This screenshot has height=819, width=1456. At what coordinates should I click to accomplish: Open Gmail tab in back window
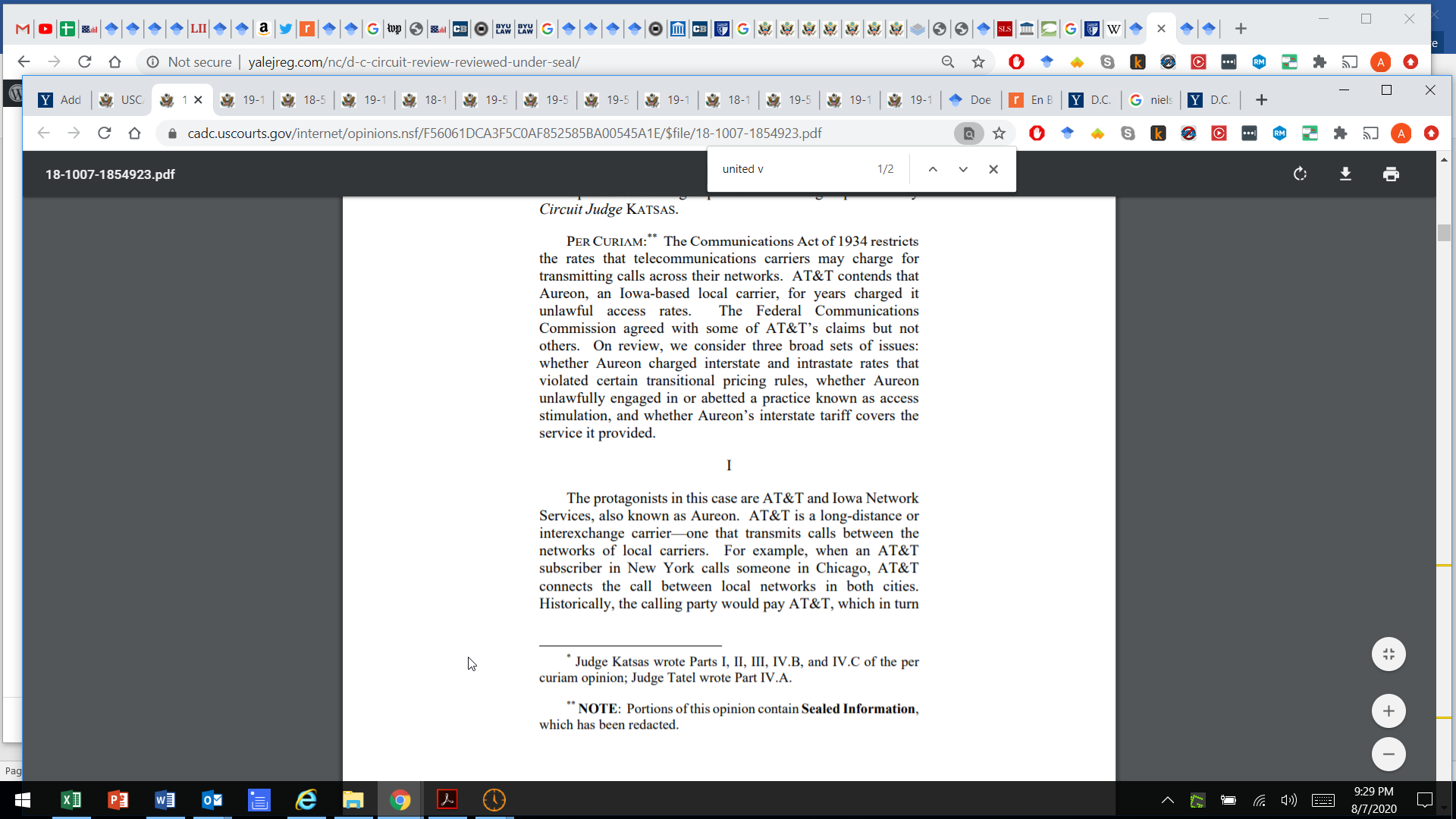(x=23, y=29)
